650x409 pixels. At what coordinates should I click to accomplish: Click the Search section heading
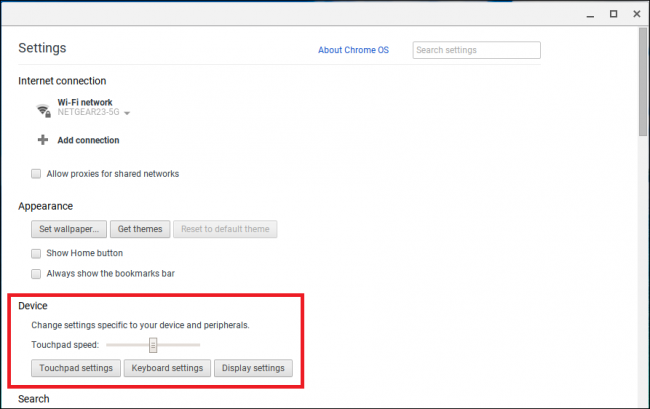coord(34,399)
